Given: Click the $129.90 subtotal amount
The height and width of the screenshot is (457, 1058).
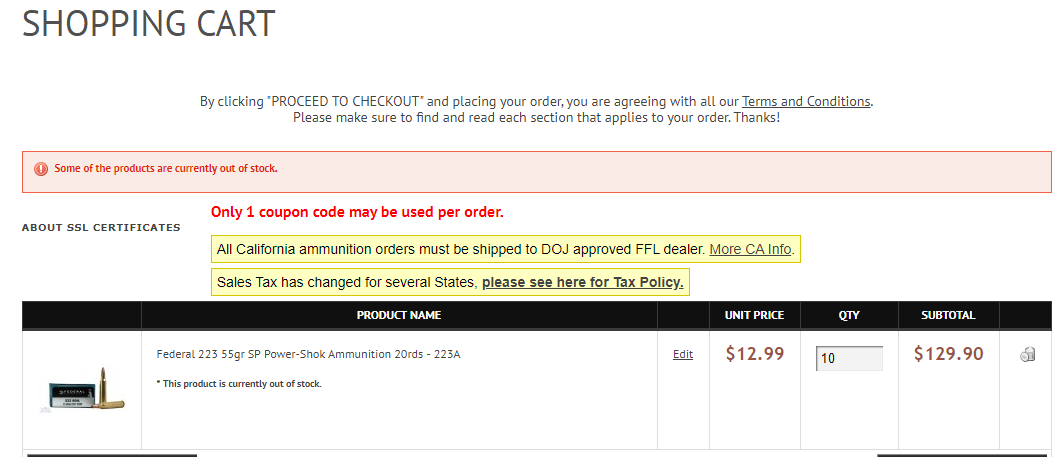Looking at the screenshot, I should click(948, 354).
